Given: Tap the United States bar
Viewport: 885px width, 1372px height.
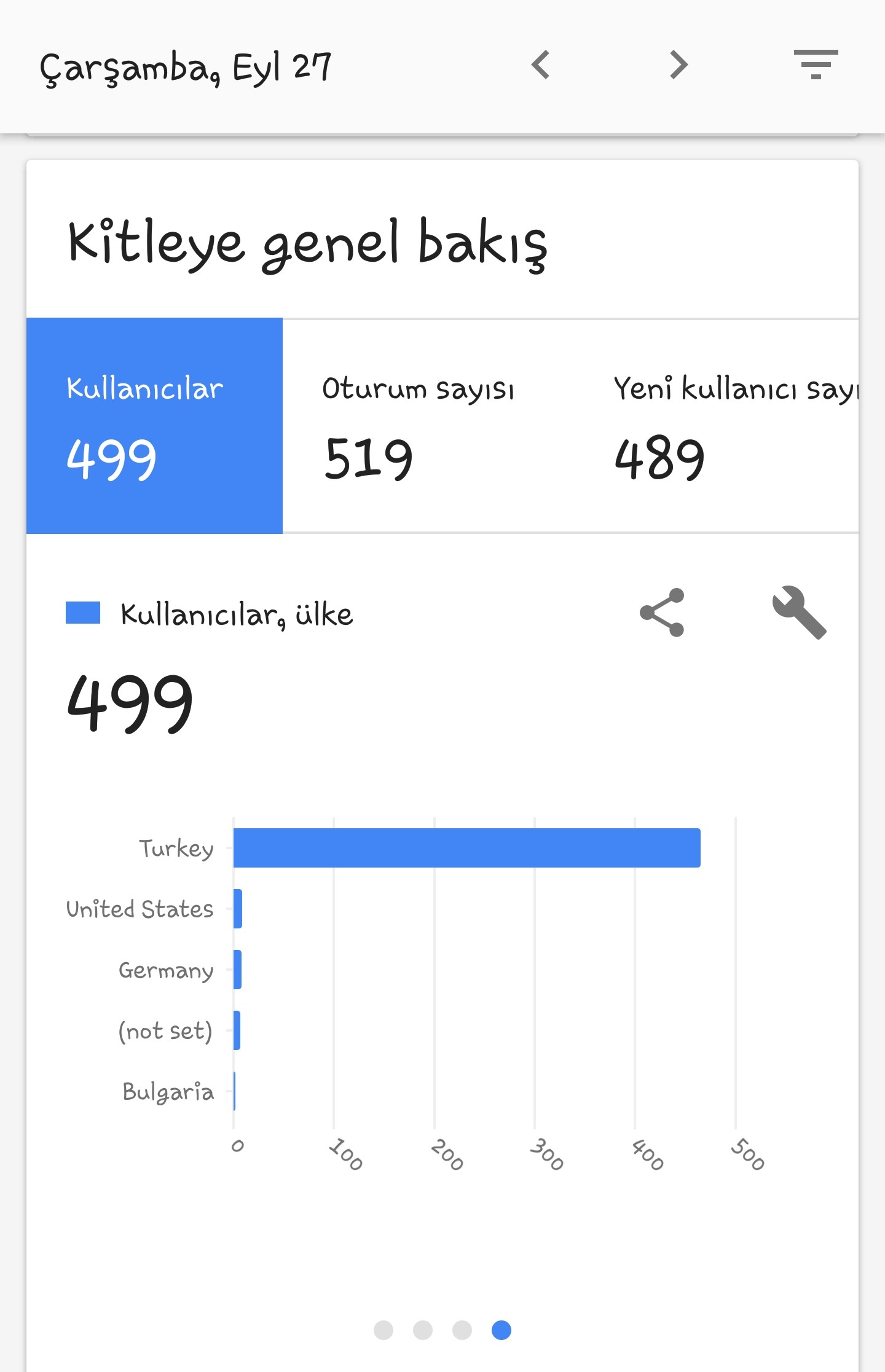Looking at the screenshot, I should click(238, 909).
